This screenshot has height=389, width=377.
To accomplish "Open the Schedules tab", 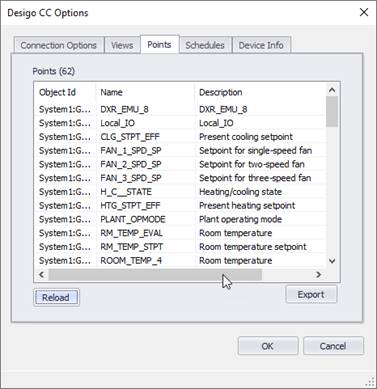I will (205, 45).
